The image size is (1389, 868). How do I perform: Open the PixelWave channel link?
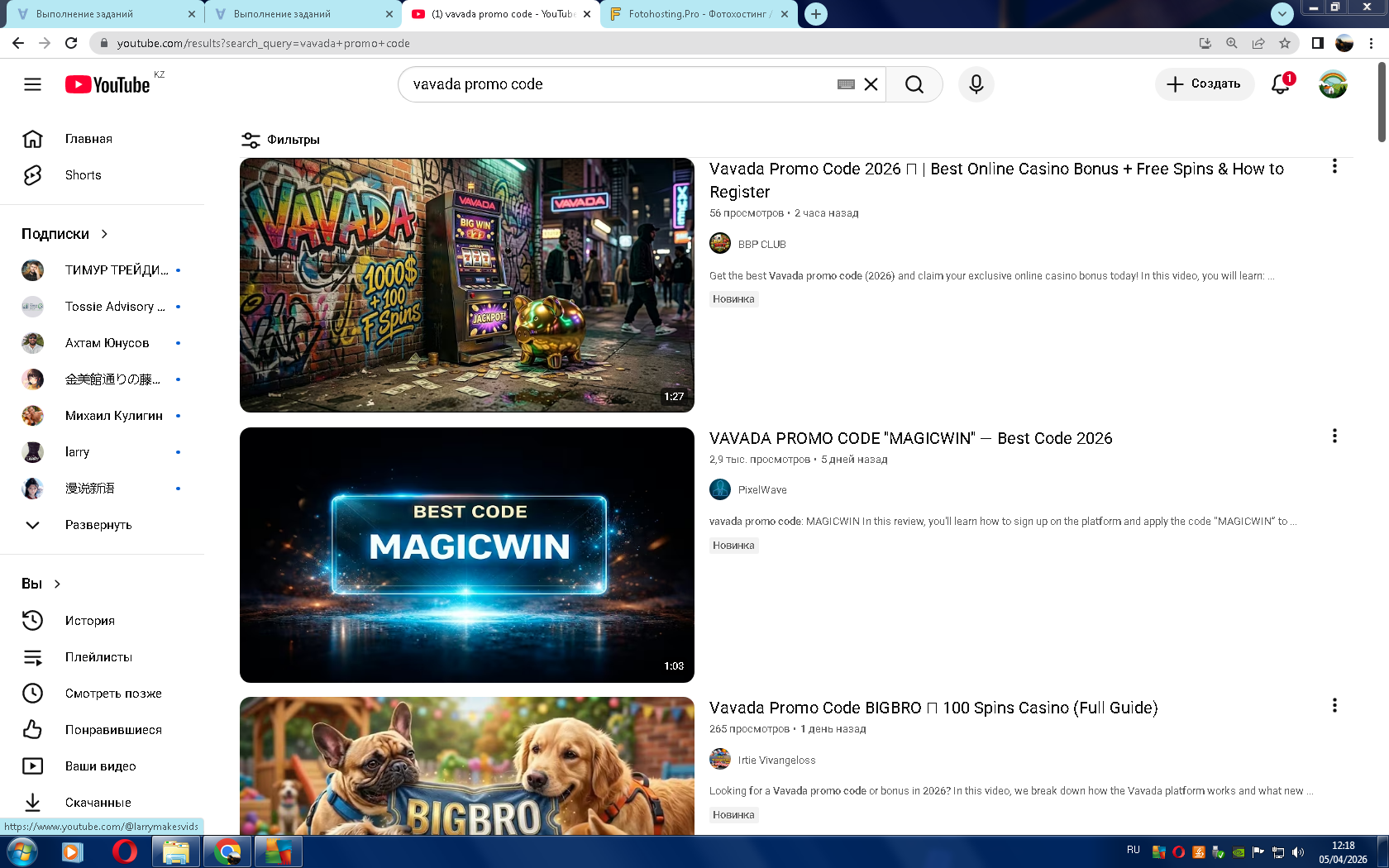coord(761,490)
